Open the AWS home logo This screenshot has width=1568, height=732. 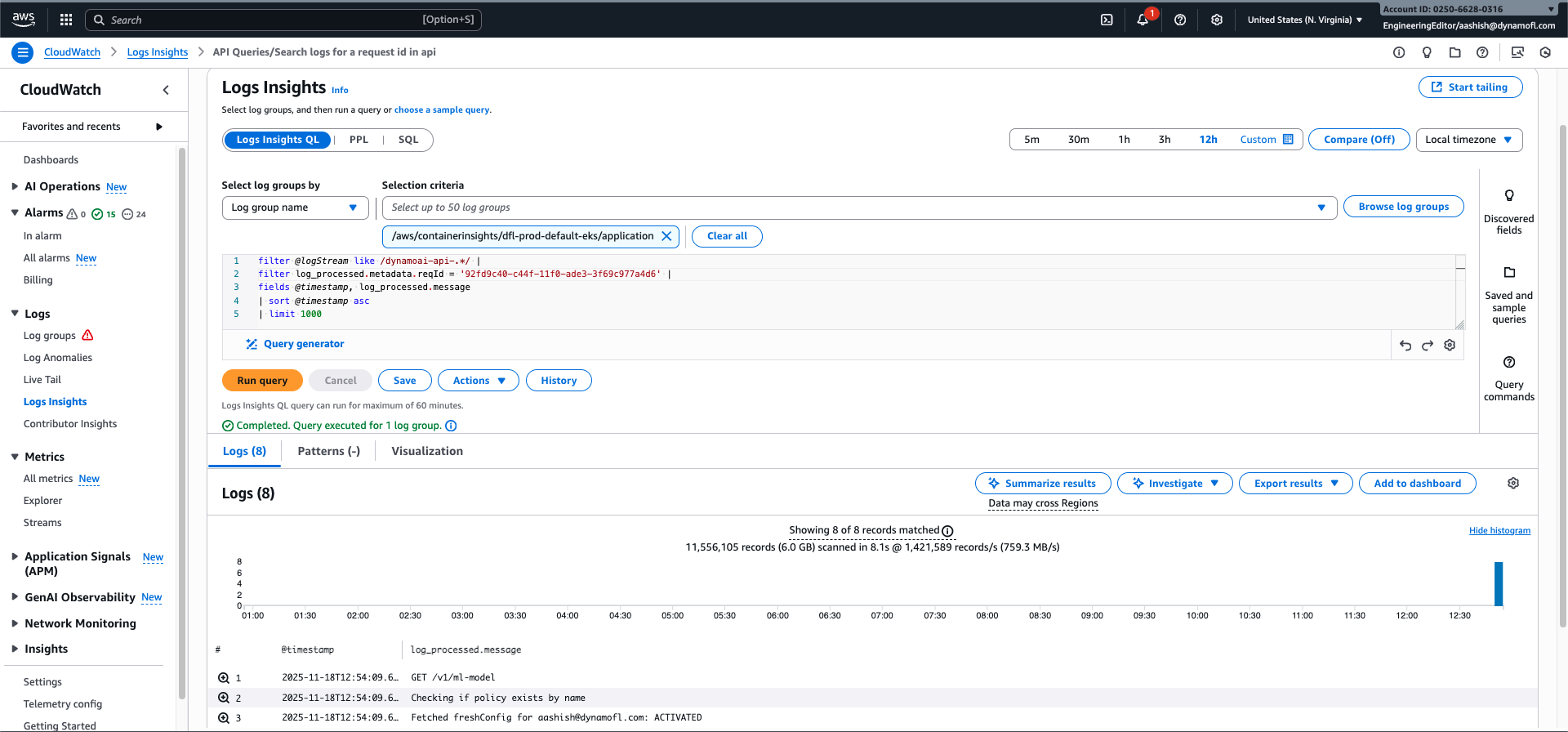(24, 19)
